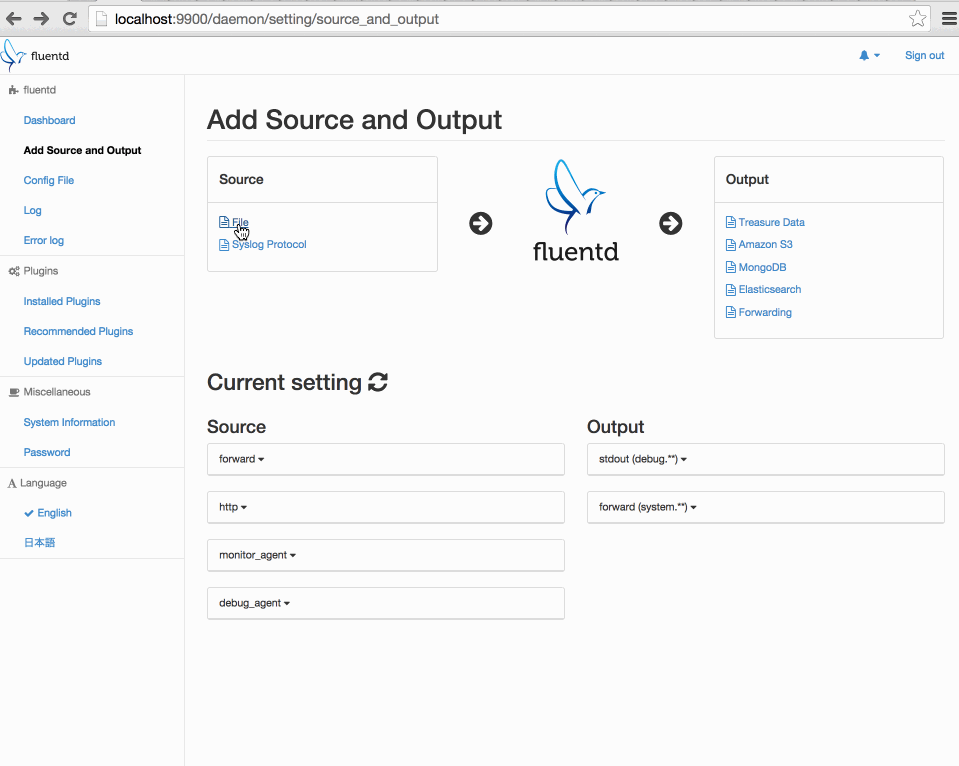Screen dimensions: 959x766
Task: Click the browser back arrow
Action: click(x=13, y=19)
